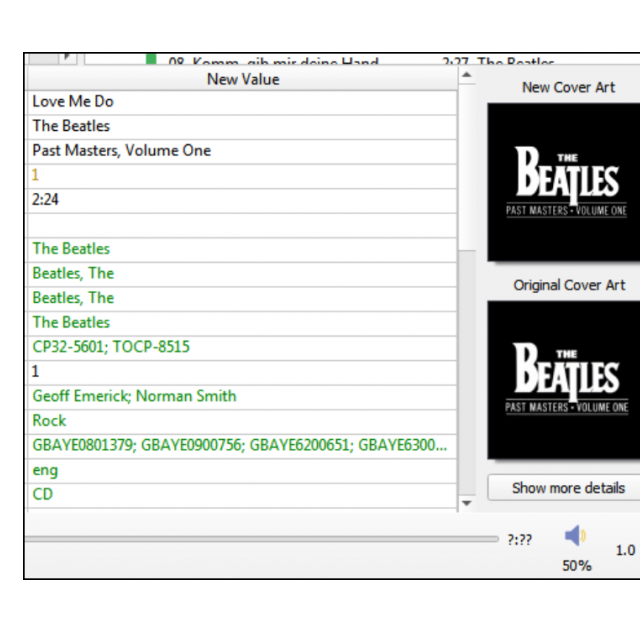The image size is (640, 640).
Task: Click the volume speaker icon
Action: point(575,535)
